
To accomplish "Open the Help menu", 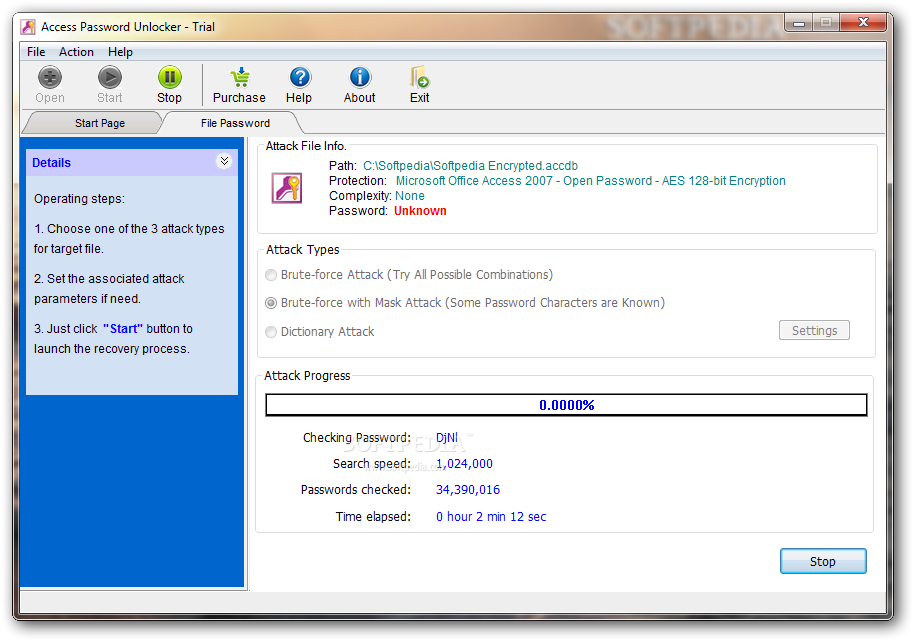I will pos(120,52).
